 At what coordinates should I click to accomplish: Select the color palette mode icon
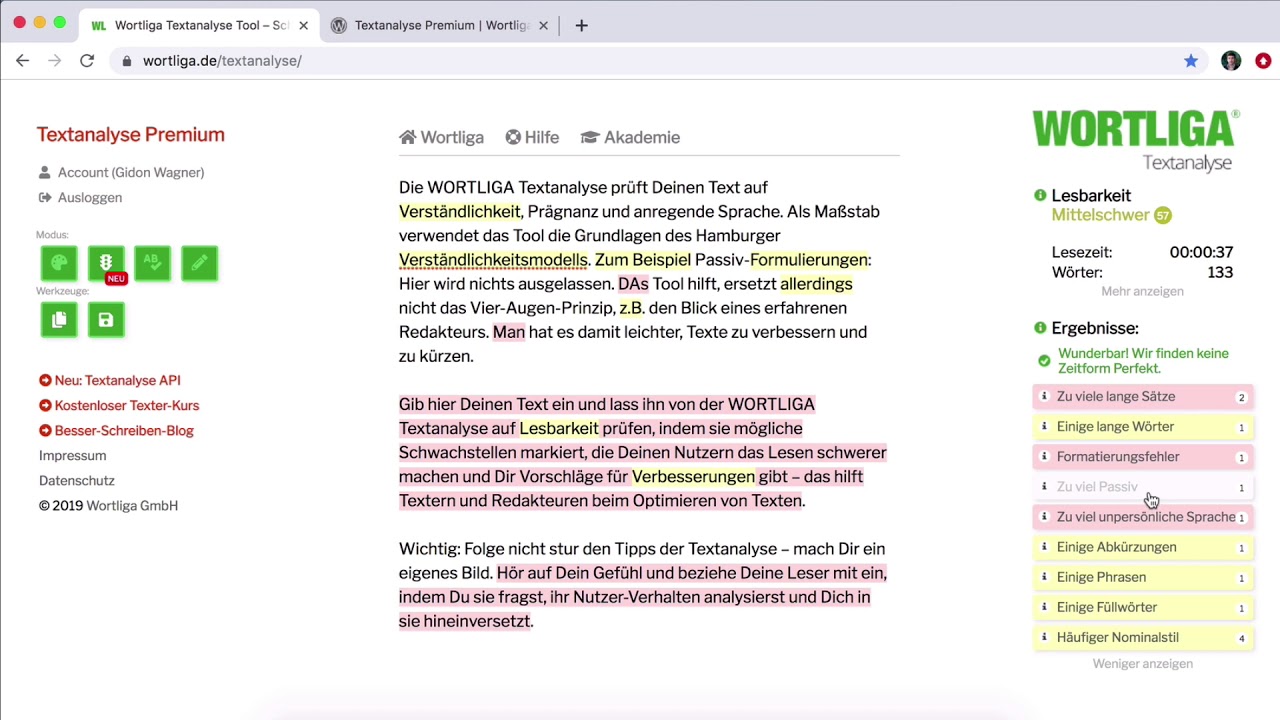[59, 263]
